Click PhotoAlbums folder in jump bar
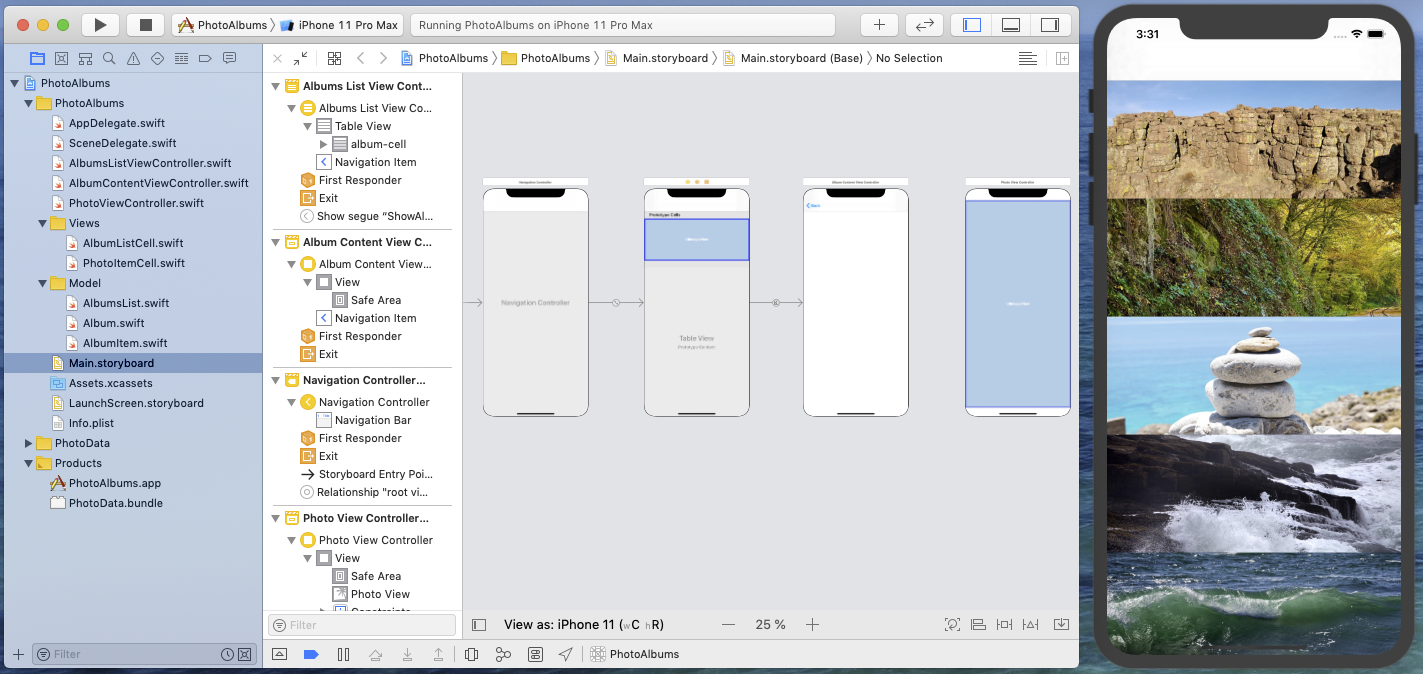This screenshot has height=674, width=1423. (x=546, y=58)
